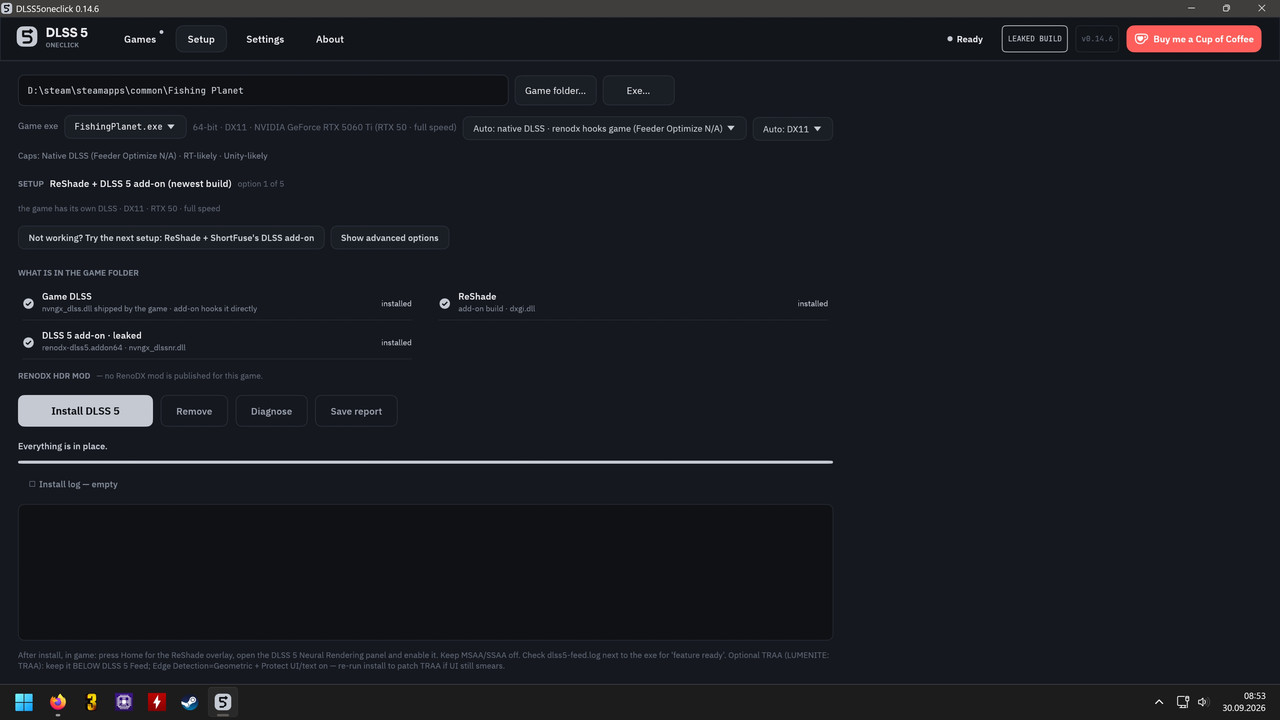Click inside the empty install log area
Viewport: 1280px width, 720px height.
click(425, 572)
